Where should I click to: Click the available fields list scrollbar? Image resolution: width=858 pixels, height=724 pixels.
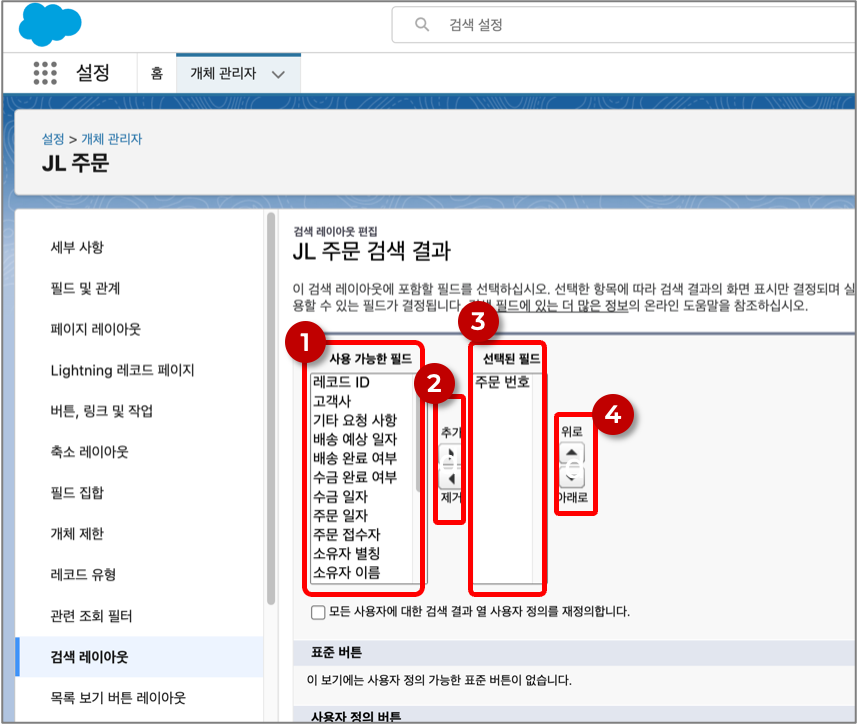pos(420,432)
